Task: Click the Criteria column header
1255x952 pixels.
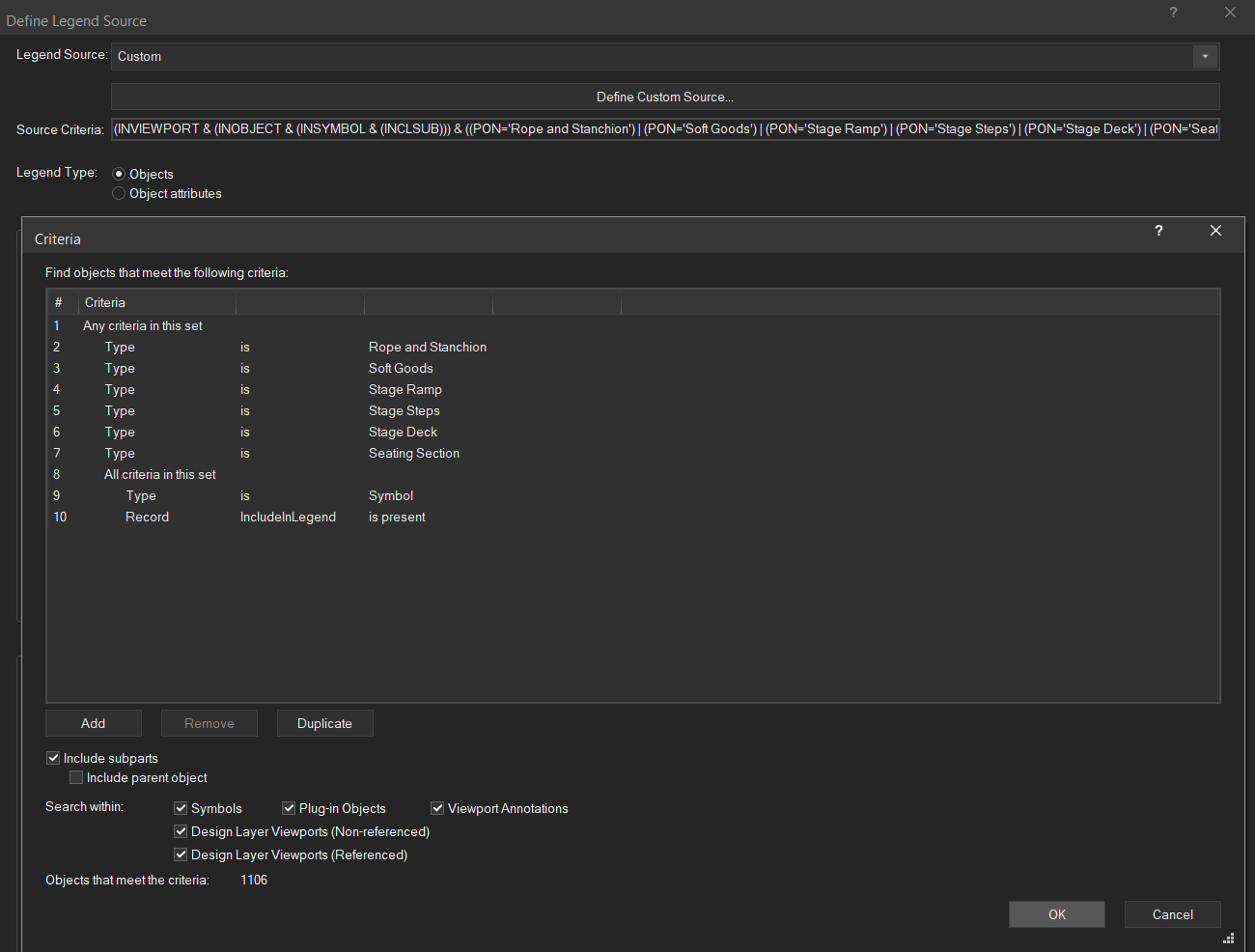Action: click(156, 303)
